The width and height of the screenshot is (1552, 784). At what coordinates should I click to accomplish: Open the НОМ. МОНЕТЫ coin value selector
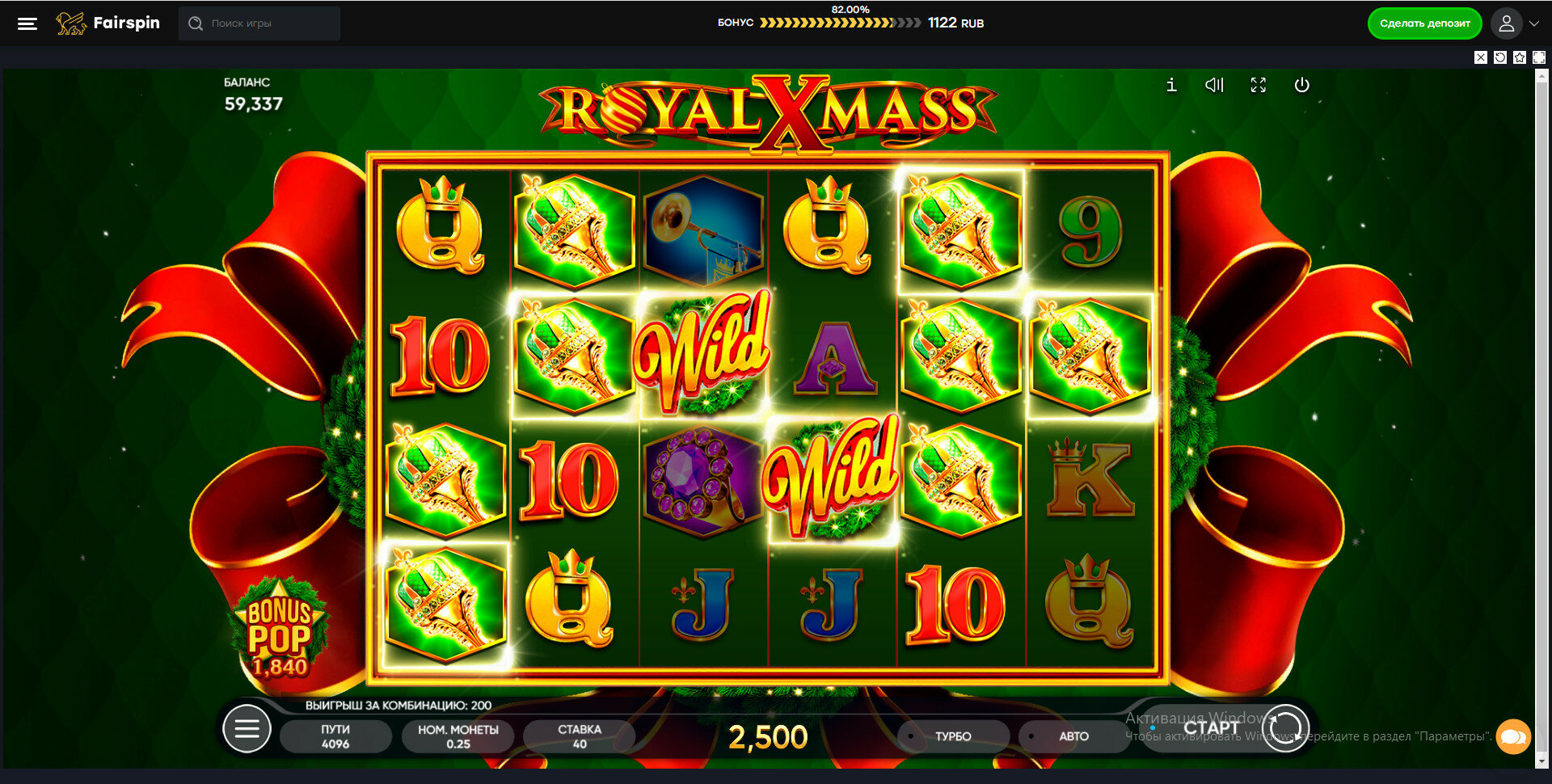point(458,736)
